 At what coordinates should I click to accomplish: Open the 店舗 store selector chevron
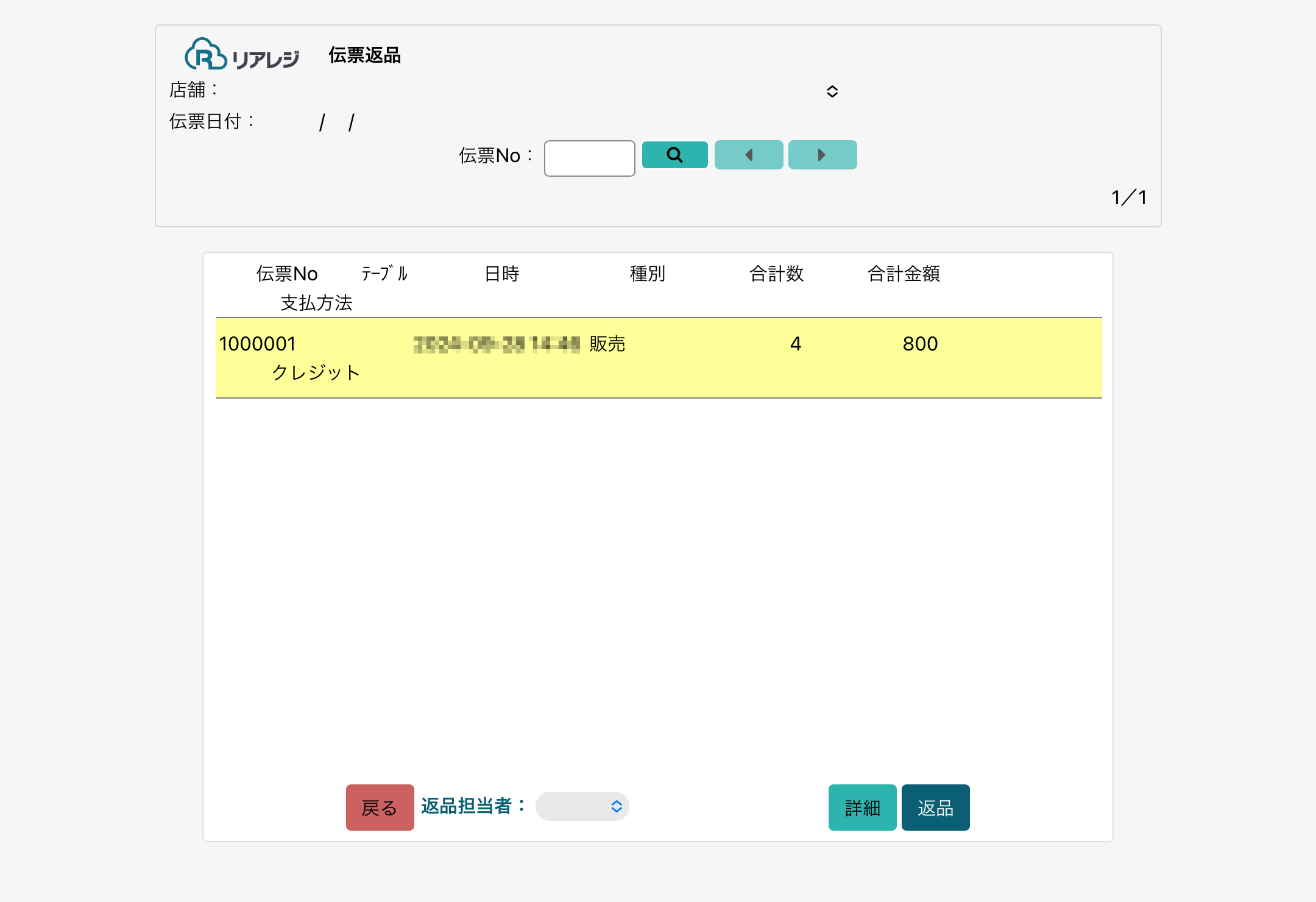(x=832, y=91)
